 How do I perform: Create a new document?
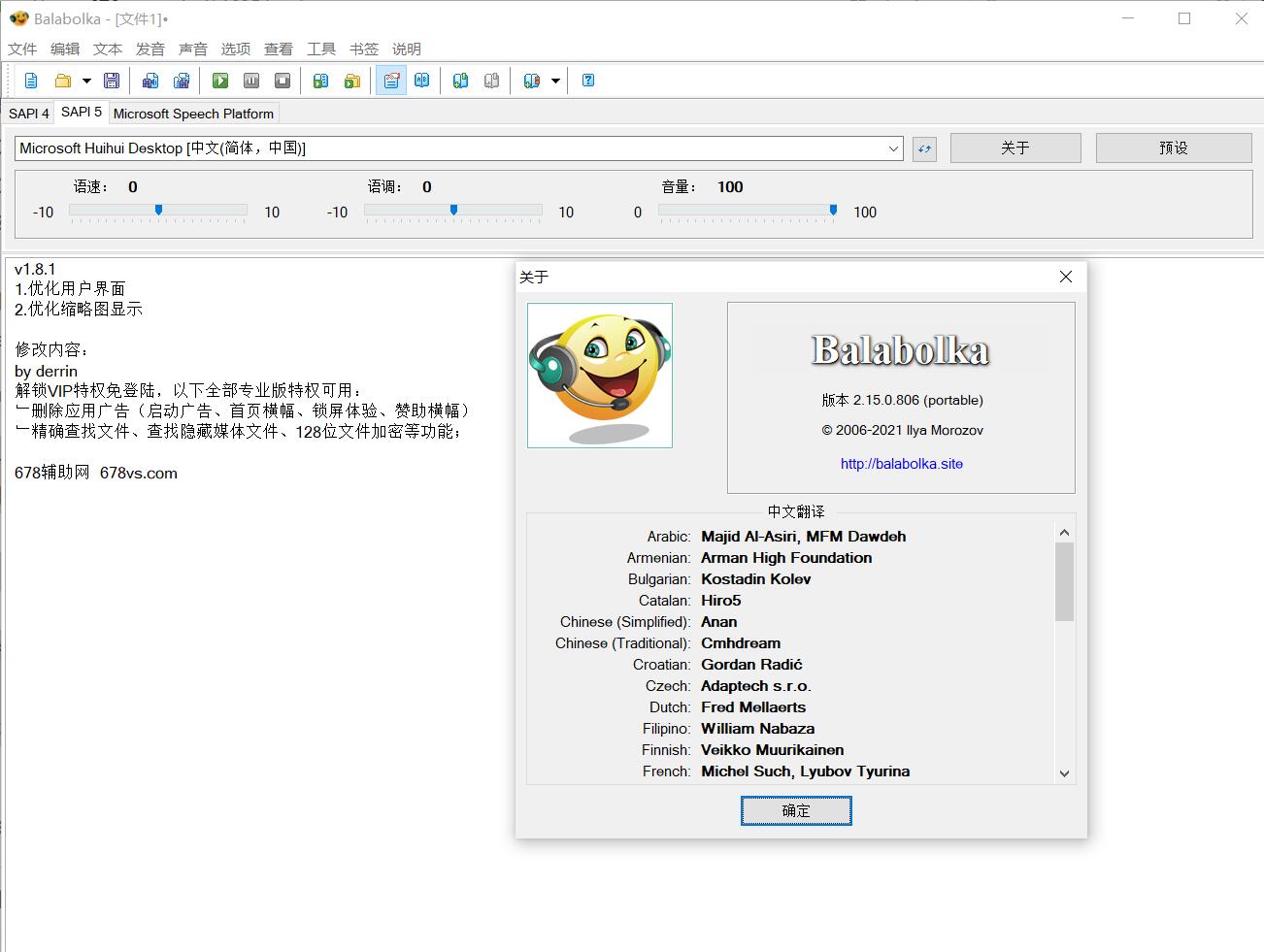30,81
